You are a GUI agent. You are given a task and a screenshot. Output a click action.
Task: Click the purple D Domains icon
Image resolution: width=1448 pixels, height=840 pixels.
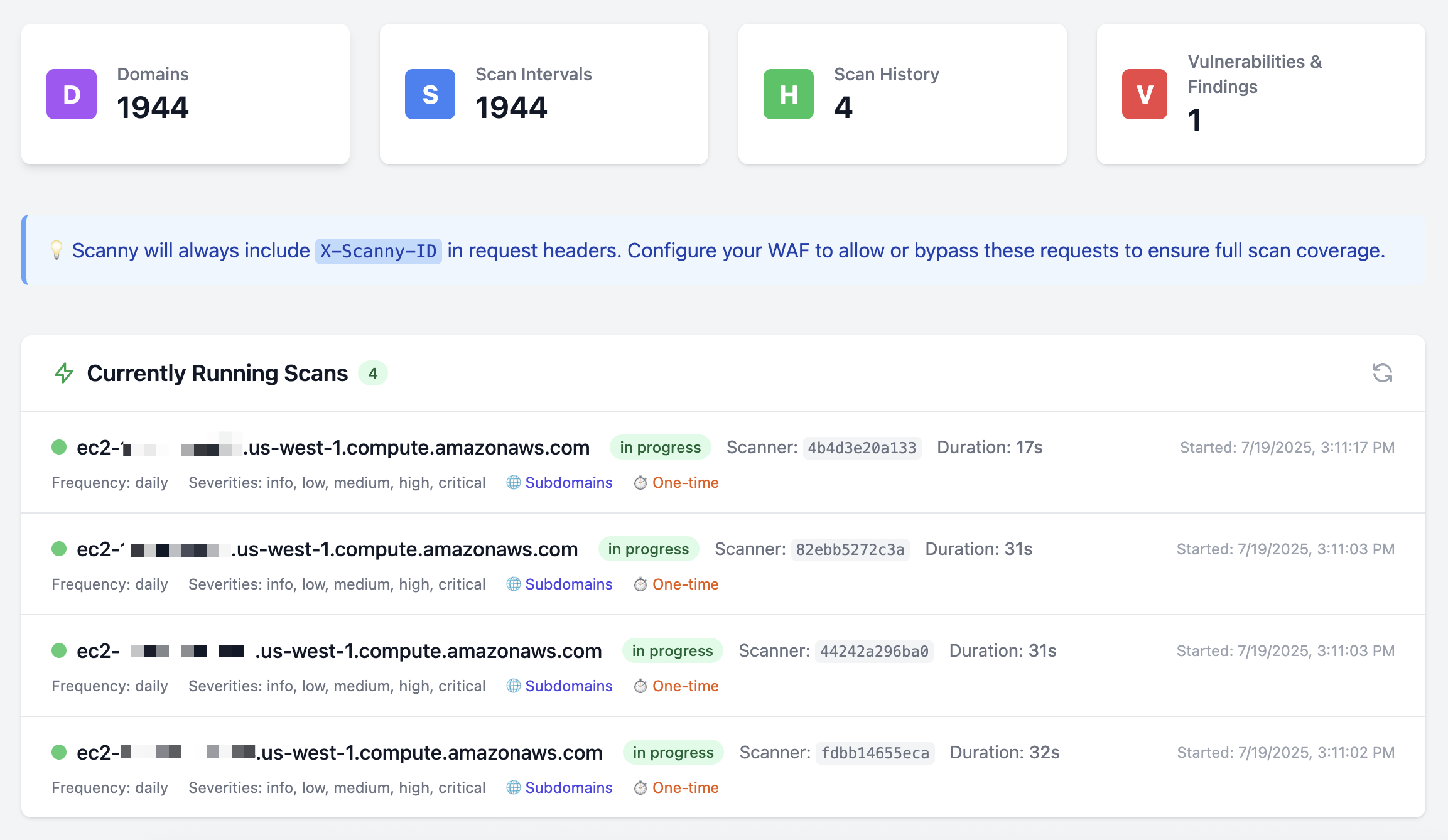tap(72, 94)
